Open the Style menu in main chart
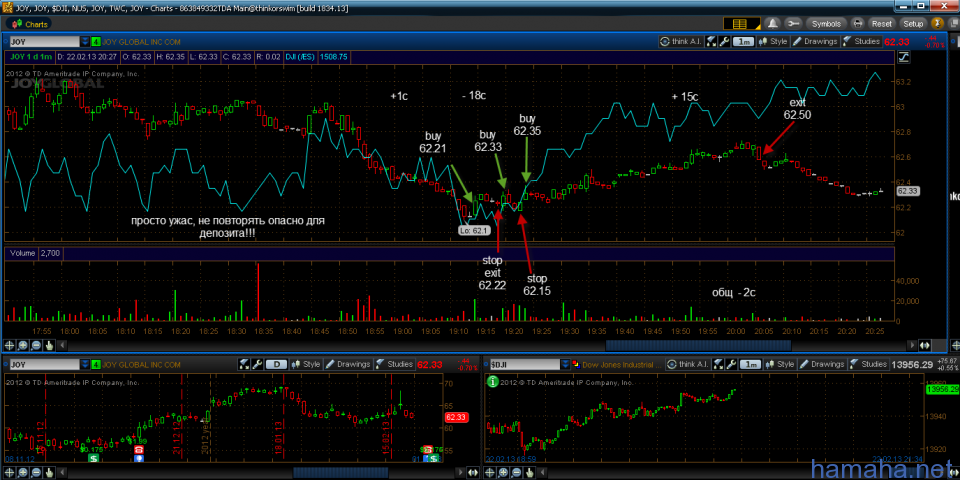The image size is (960, 480). [773, 41]
